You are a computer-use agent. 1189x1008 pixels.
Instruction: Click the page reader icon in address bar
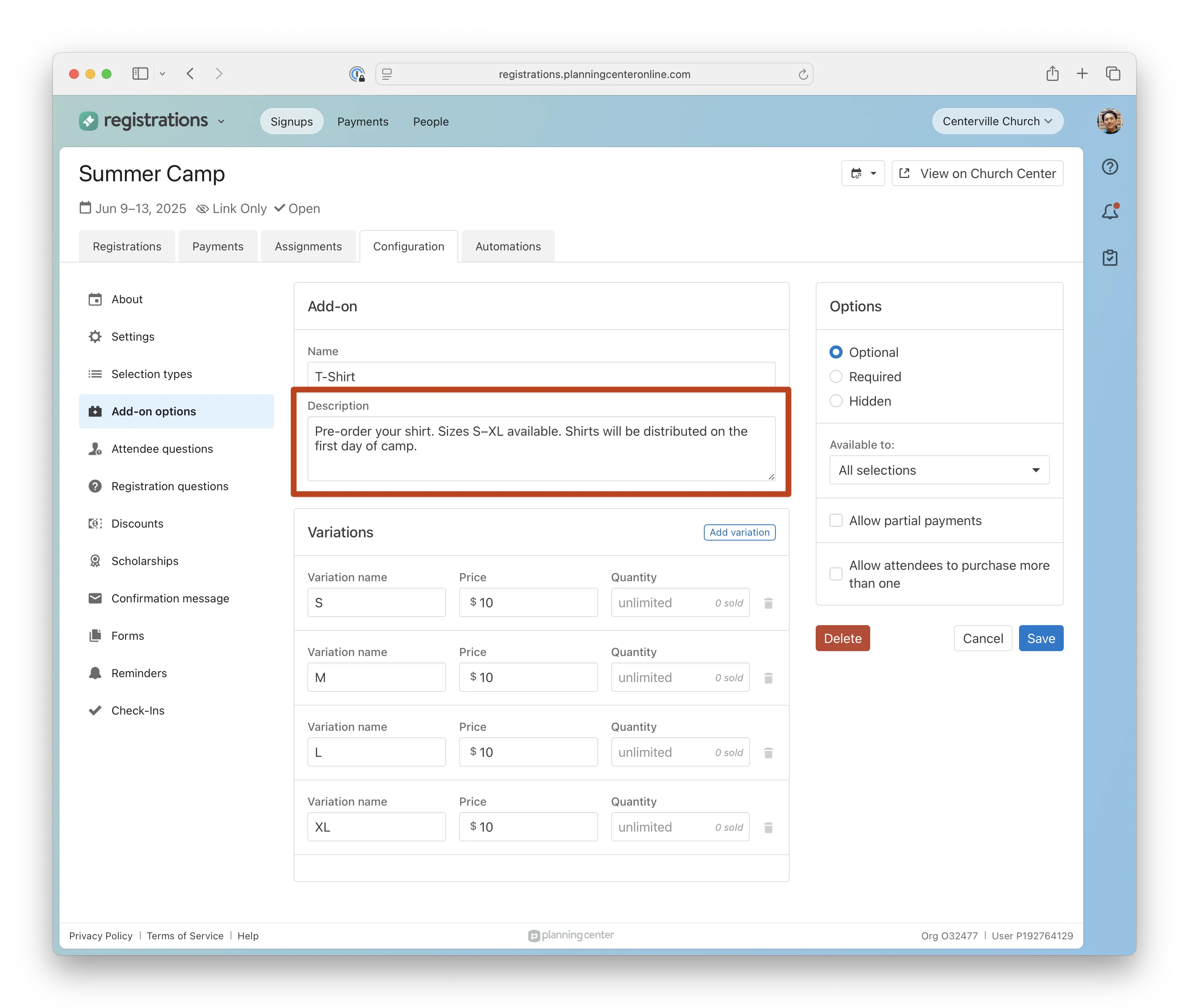[387, 74]
